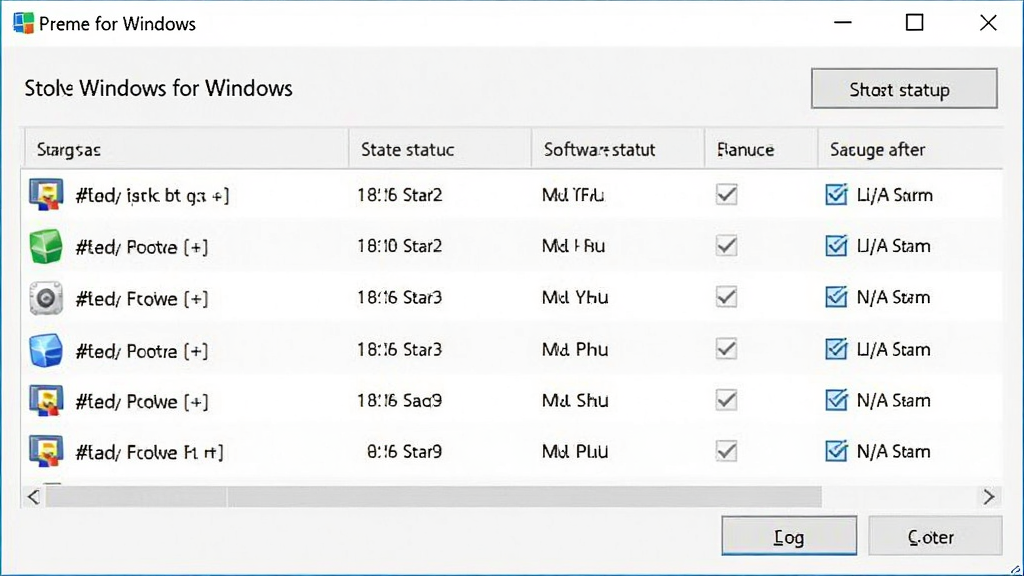Sort by the Software statut column header

[x=618, y=150]
